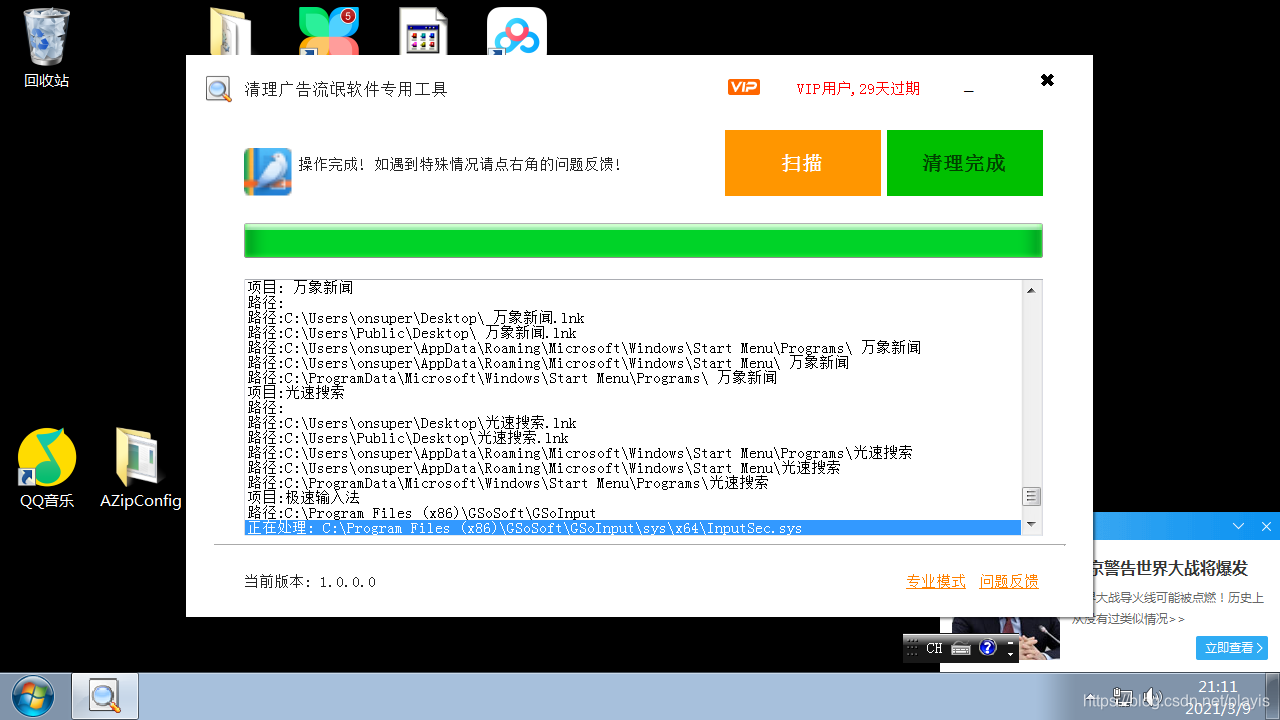
Task: Click the log scrollbar thumb
Action: [x=1032, y=497]
